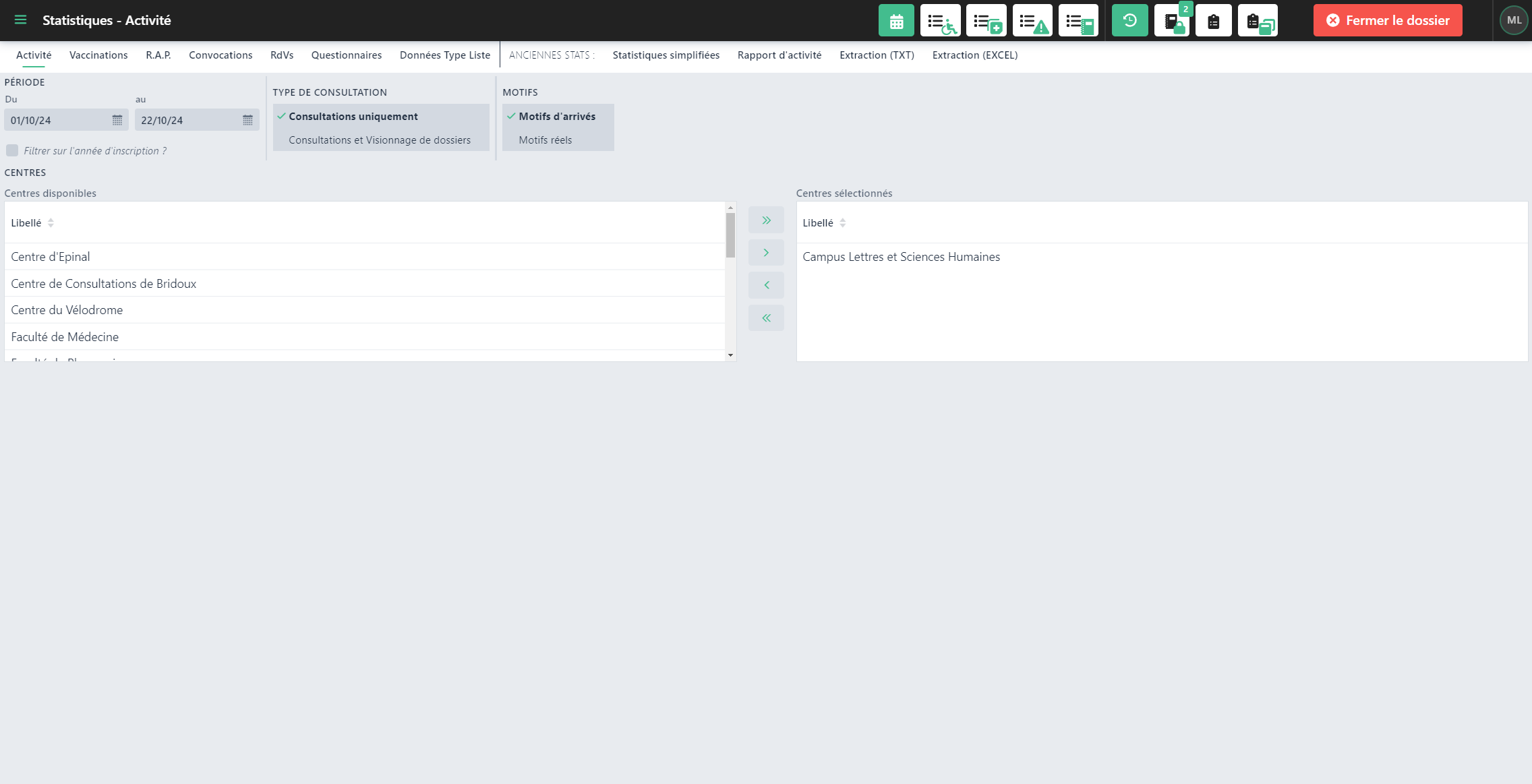Choose the 'Motifs réels' option
The image size is (1532, 784).
(545, 140)
